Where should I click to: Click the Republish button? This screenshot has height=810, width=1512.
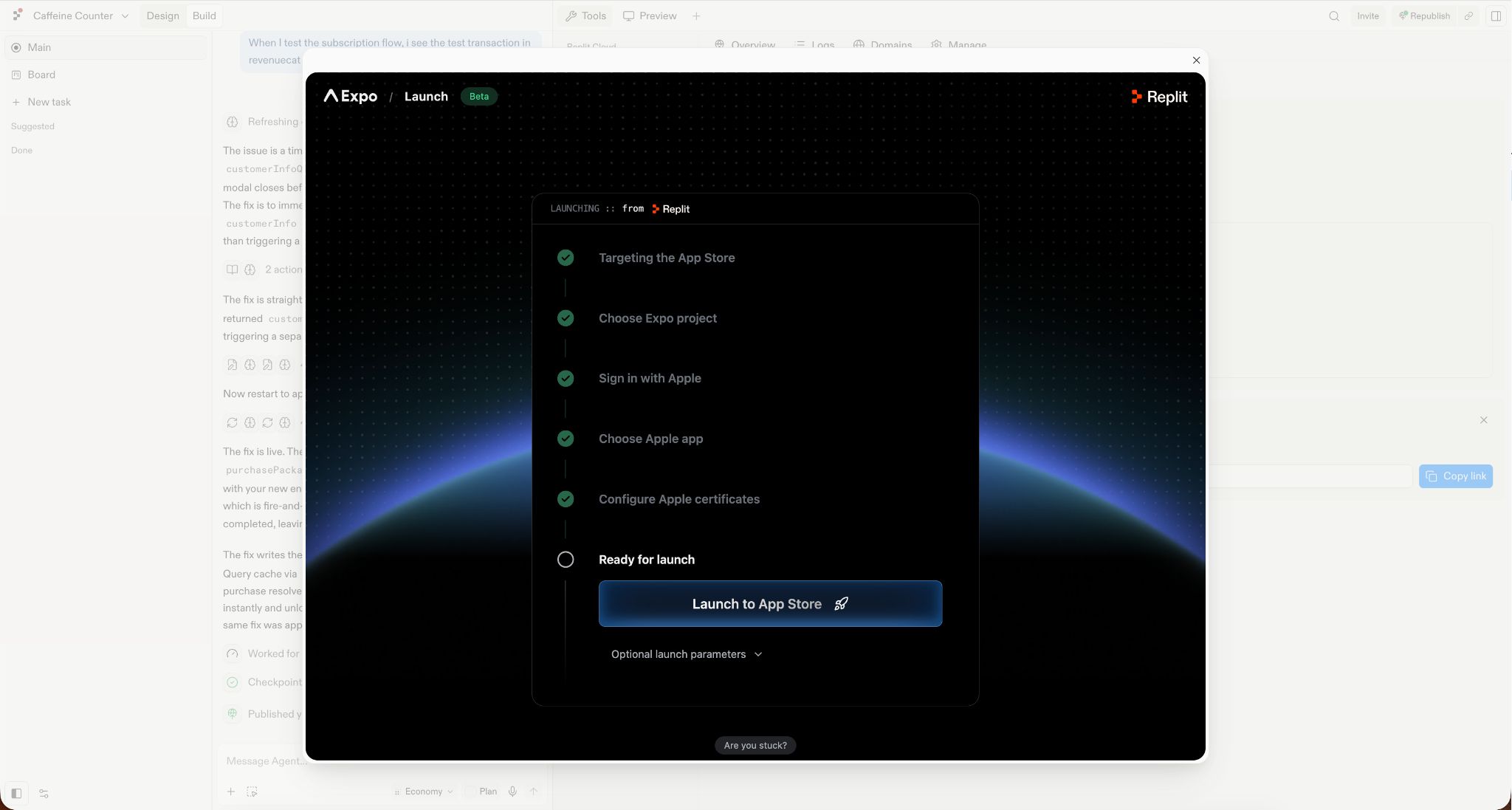[1424, 16]
